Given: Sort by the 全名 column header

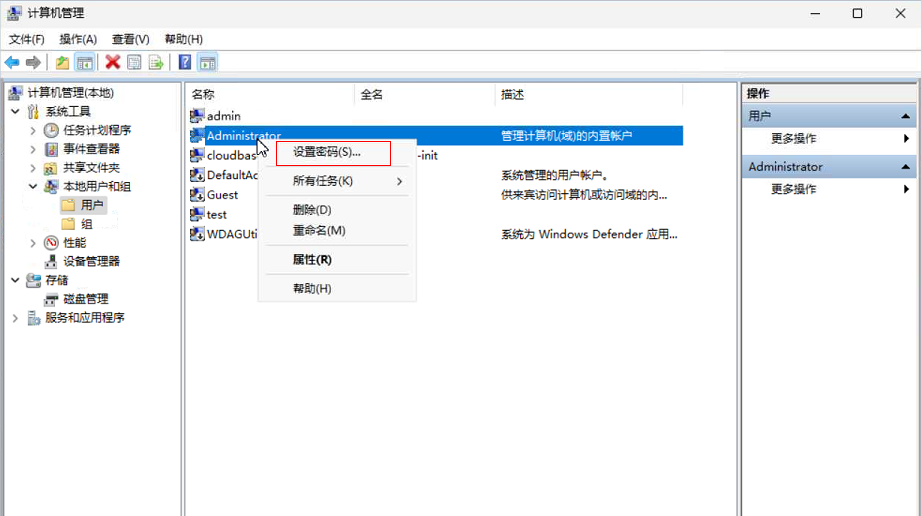Looking at the screenshot, I should 425,95.
